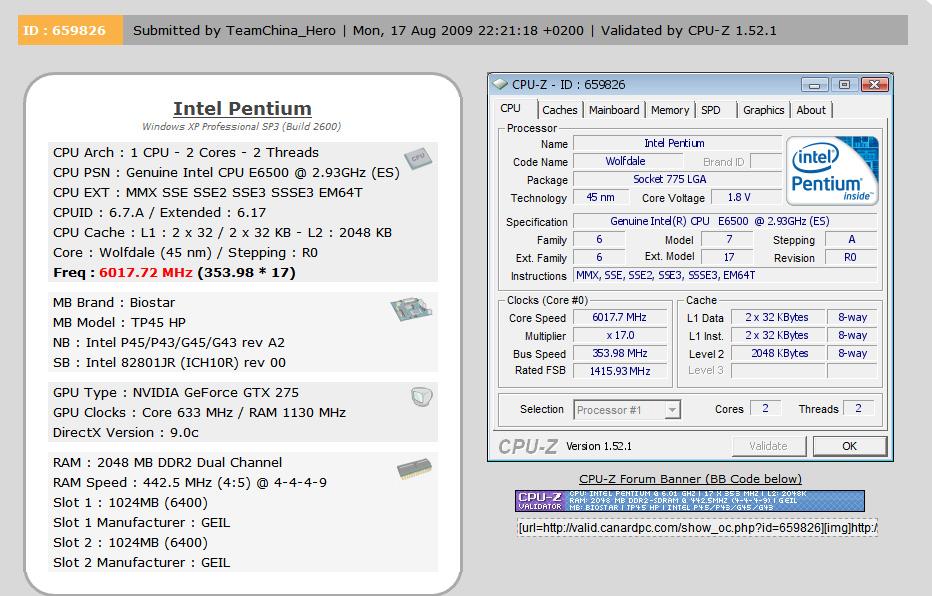Open the Mainboard tab
This screenshot has width=932, height=596.
point(614,110)
